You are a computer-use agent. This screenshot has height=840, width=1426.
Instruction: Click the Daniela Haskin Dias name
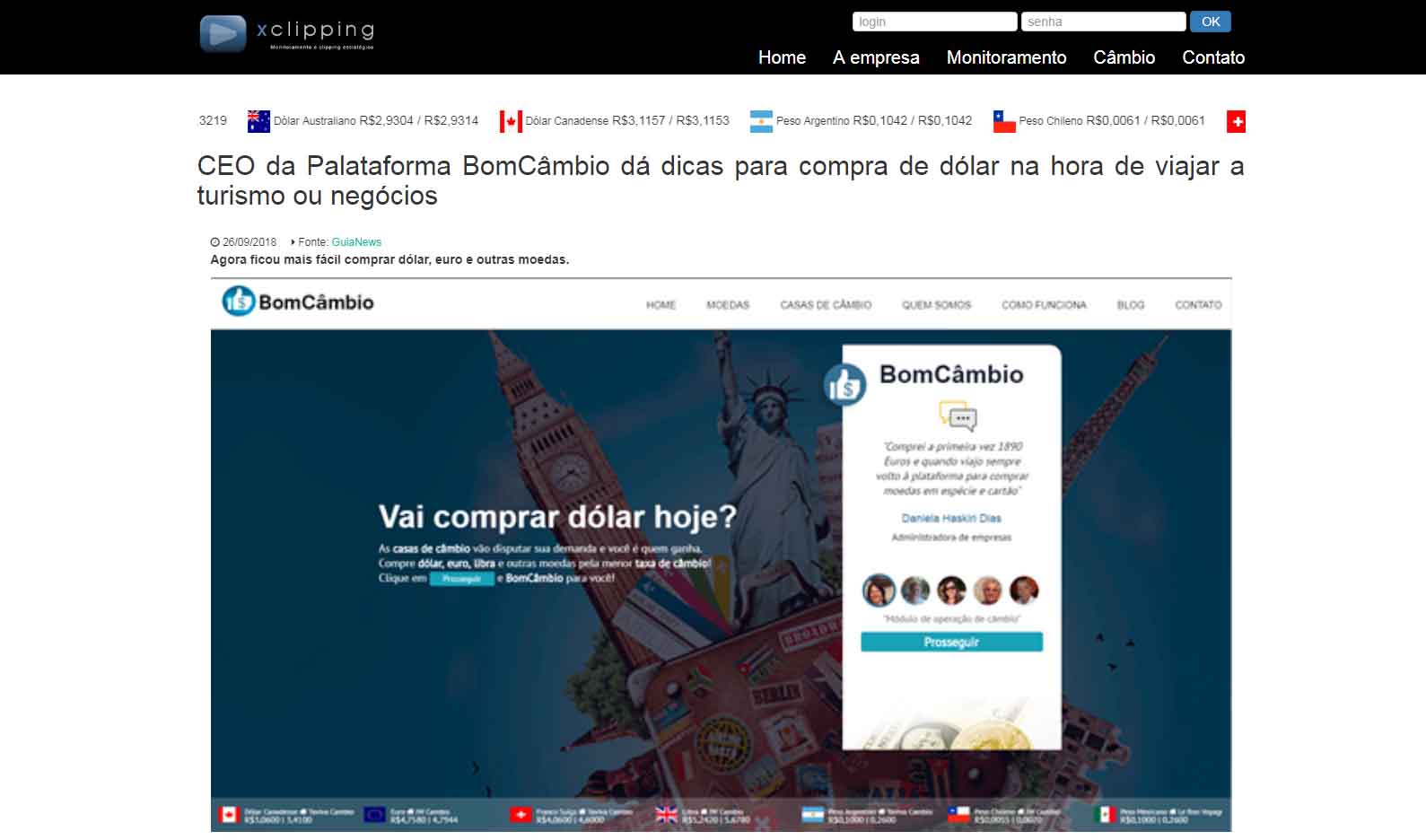(951, 518)
